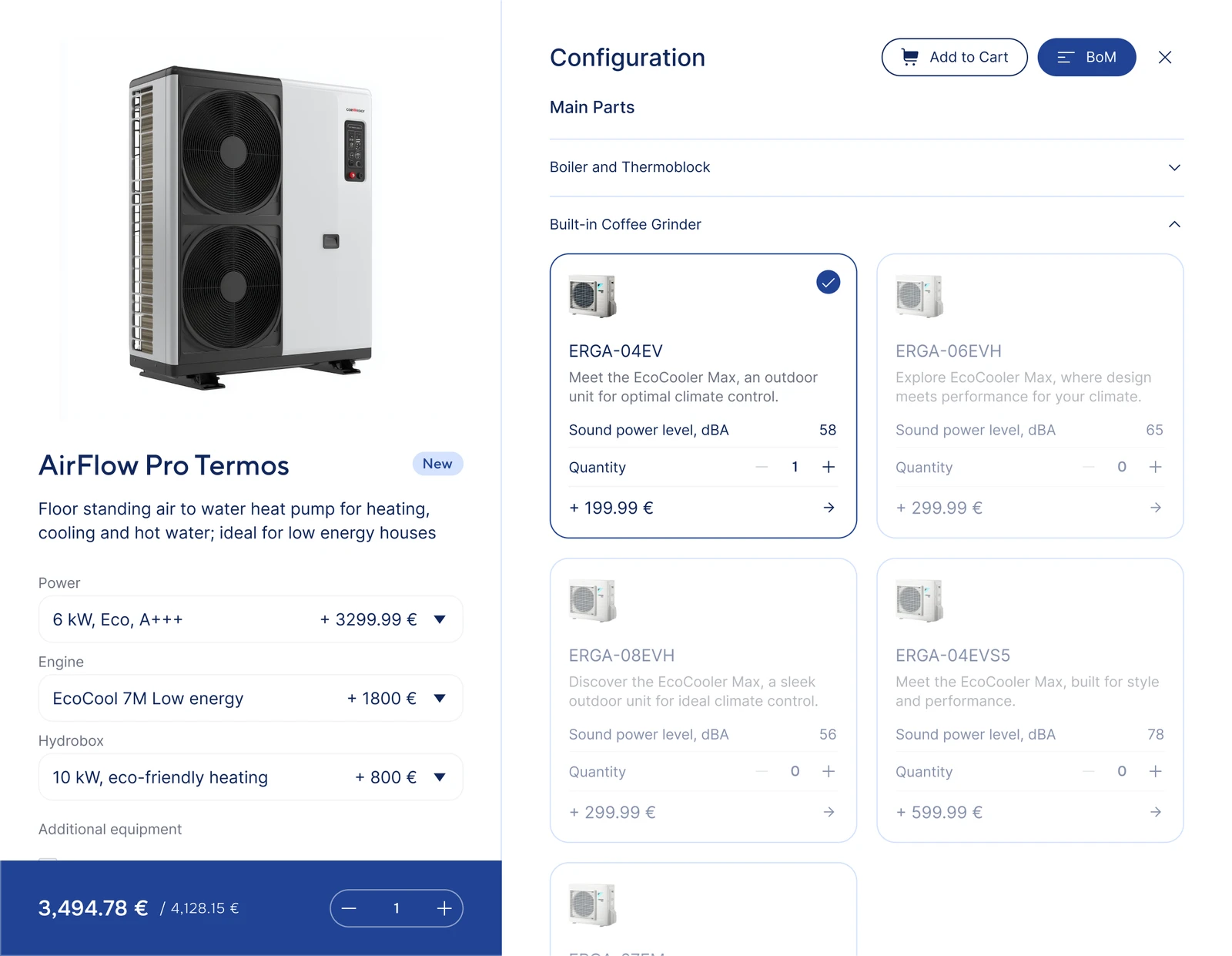Click the arrow icon on ERGA-06EVH card
The height and width of the screenshot is (956, 1232).
click(x=1155, y=508)
